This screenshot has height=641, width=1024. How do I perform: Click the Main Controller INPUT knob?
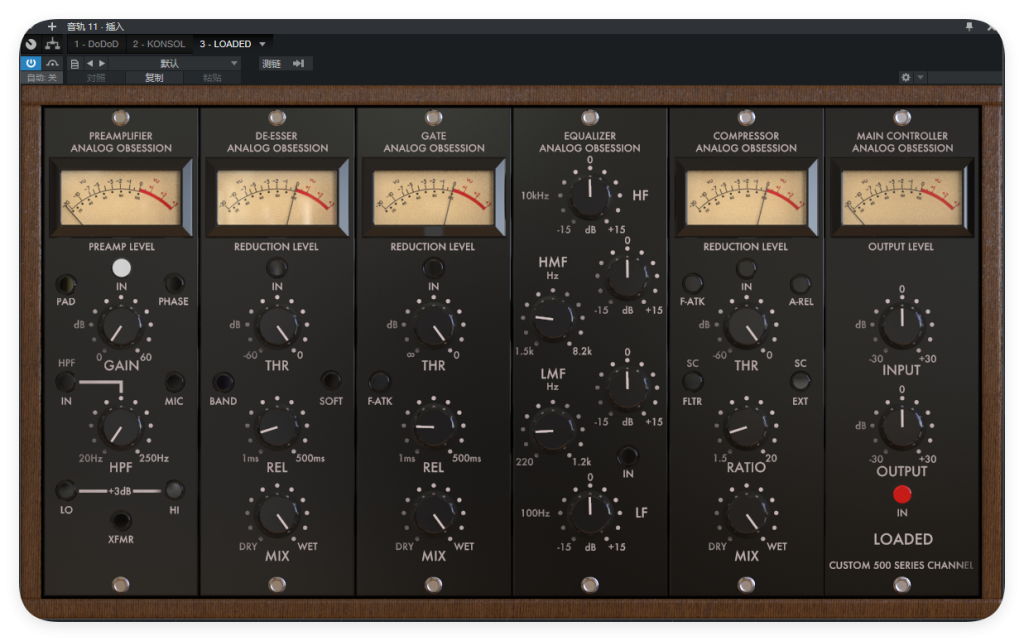tap(902, 324)
